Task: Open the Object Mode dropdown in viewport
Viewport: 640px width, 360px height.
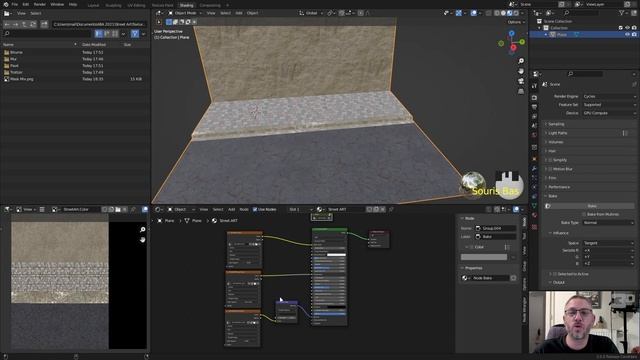Action: tap(185, 13)
